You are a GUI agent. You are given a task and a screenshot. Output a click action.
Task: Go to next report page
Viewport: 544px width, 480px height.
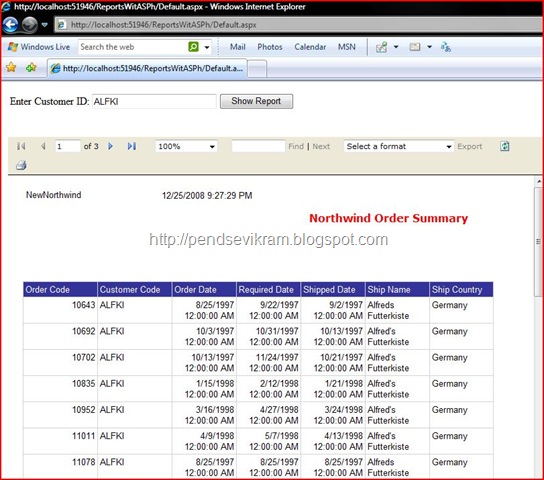[110, 146]
